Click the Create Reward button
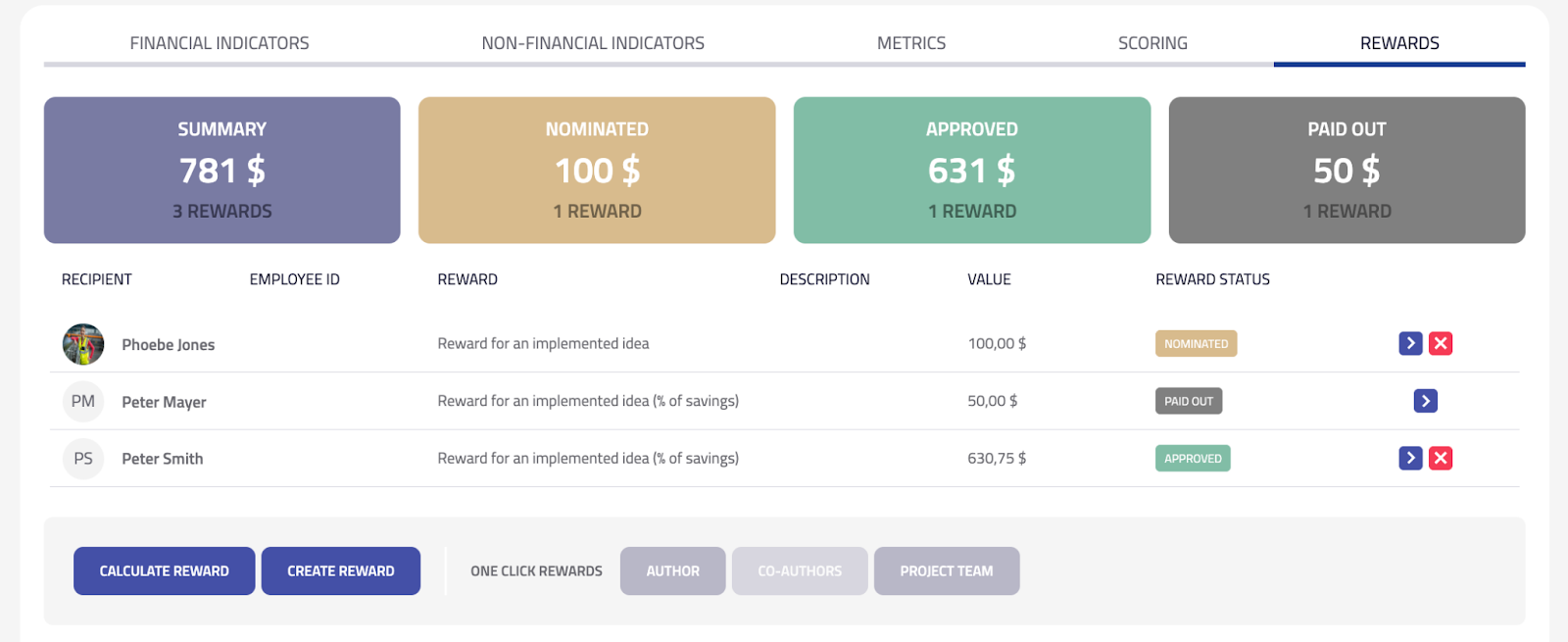The height and width of the screenshot is (642, 1568). tap(340, 570)
